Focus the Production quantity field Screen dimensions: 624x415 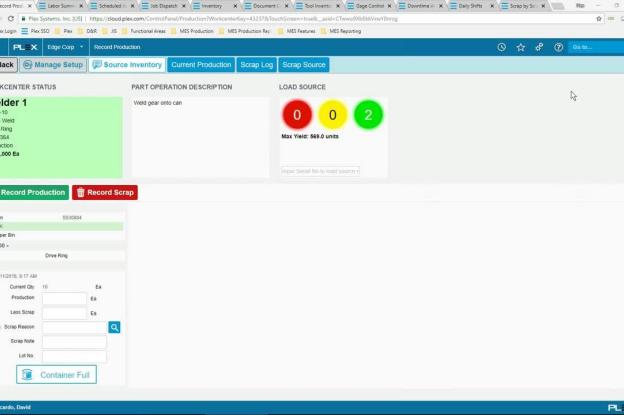(64, 298)
